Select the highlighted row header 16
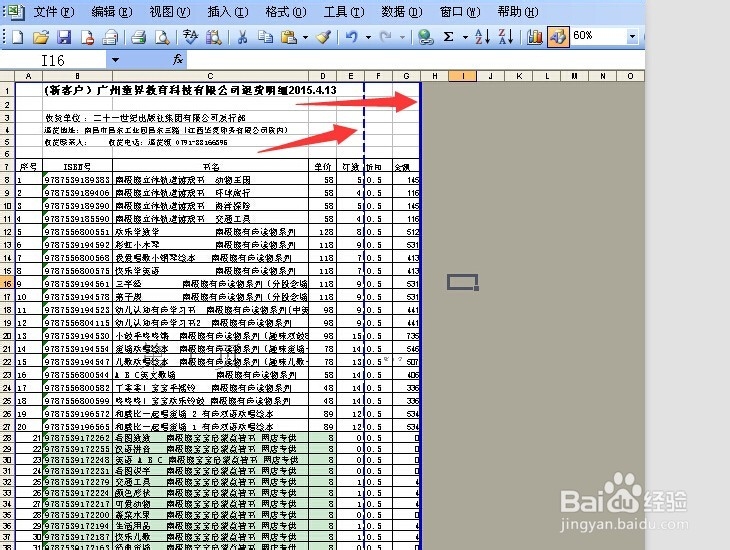The width and height of the screenshot is (730, 550). (7, 283)
